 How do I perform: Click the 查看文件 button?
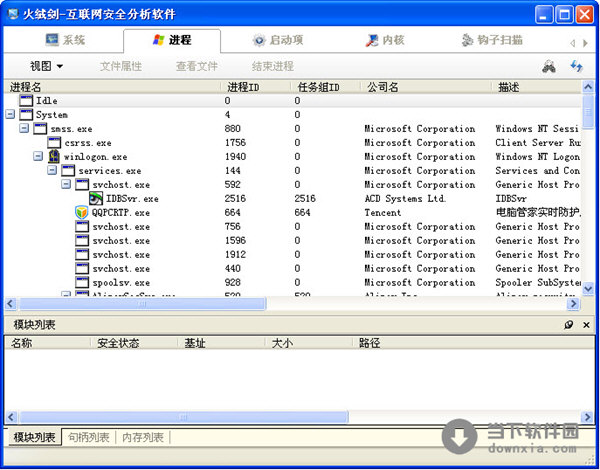(197, 66)
